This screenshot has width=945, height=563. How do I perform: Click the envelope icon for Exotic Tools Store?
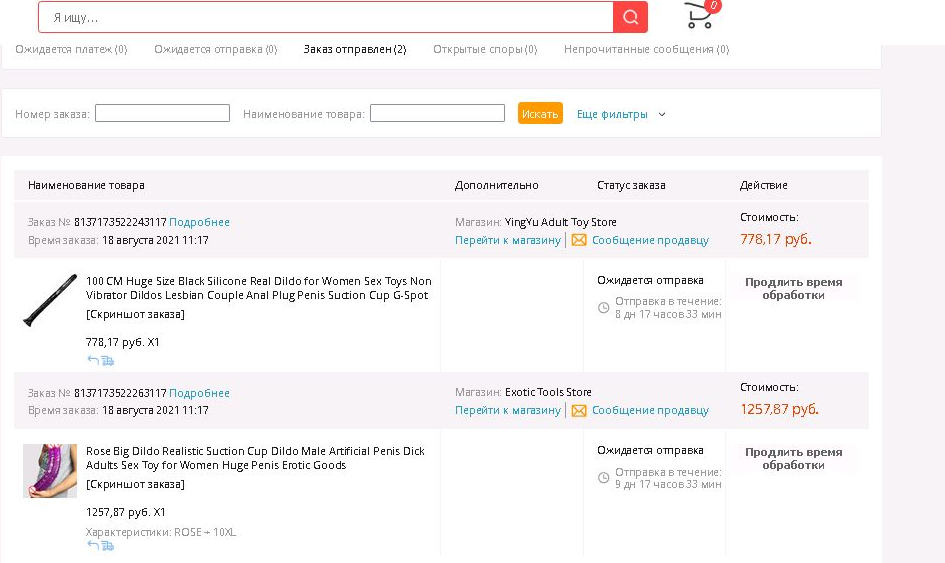pyautogui.click(x=579, y=410)
